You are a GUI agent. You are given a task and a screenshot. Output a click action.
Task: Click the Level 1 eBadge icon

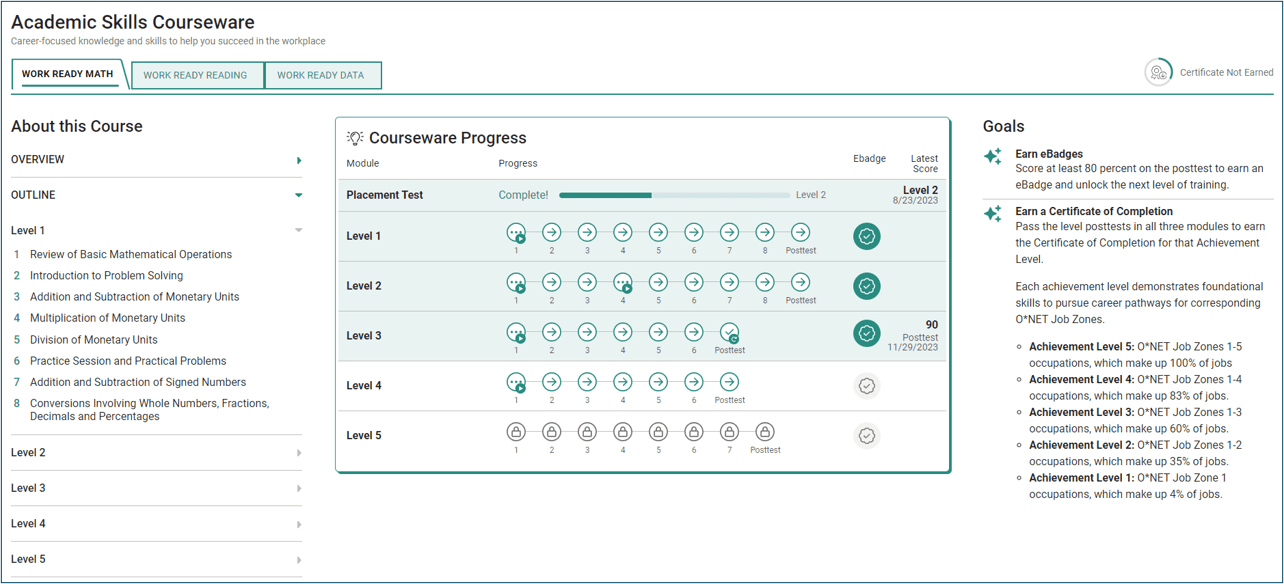867,236
